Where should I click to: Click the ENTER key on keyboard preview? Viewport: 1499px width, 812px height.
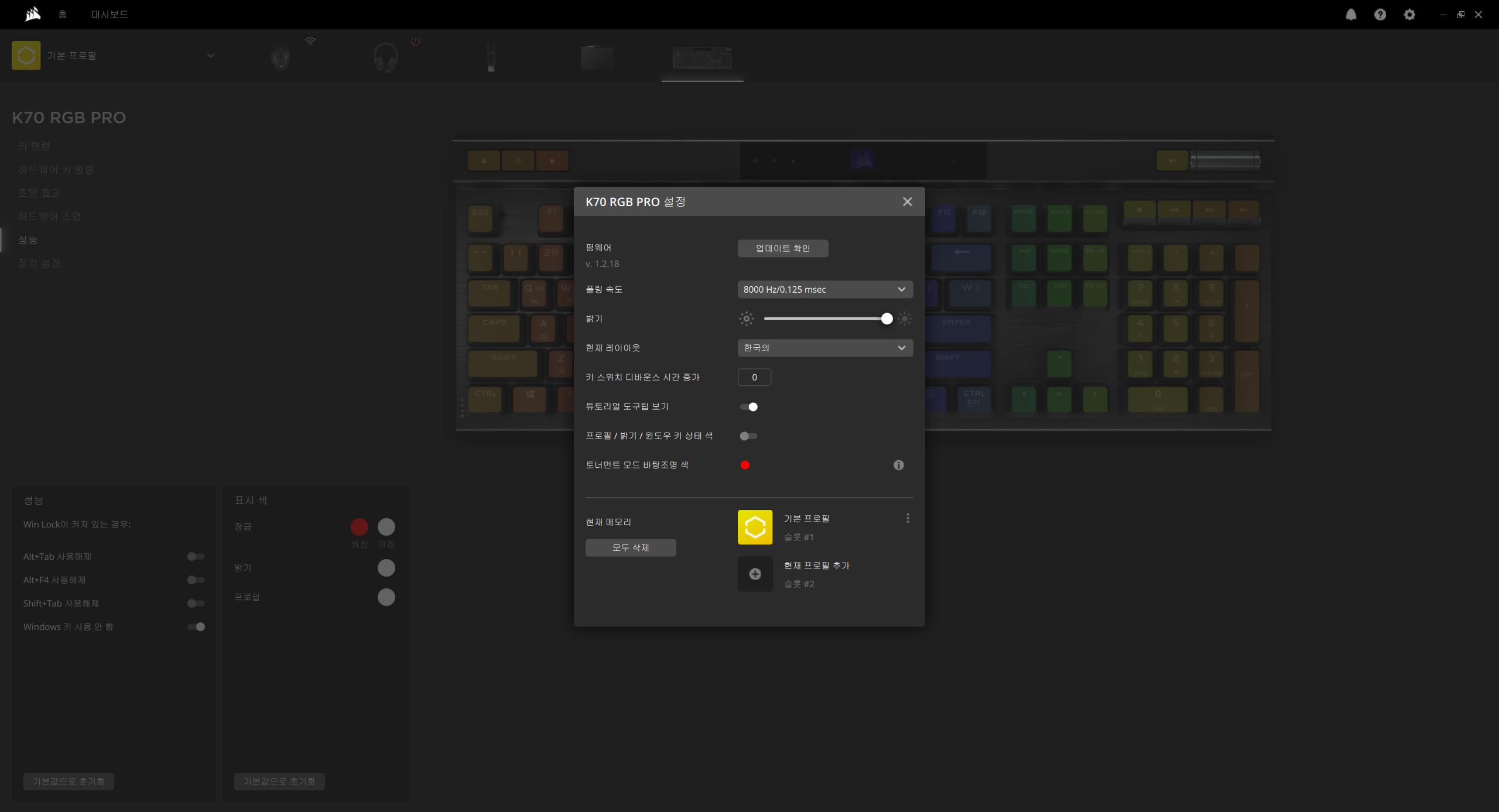(x=959, y=328)
